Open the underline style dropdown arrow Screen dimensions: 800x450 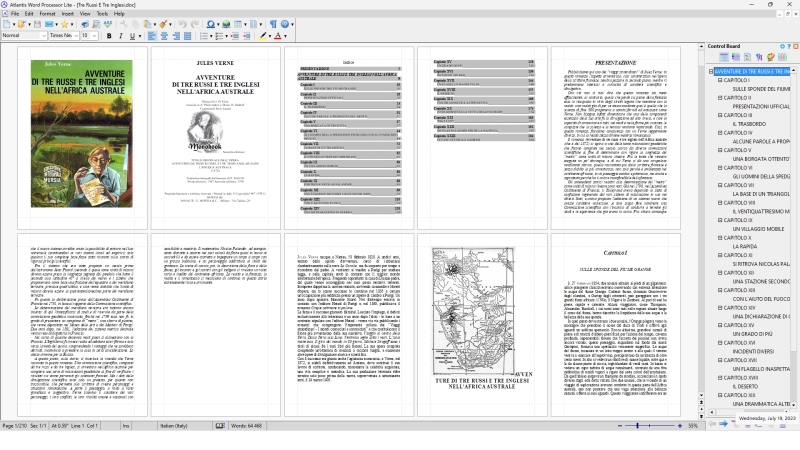pyautogui.click(x=140, y=36)
